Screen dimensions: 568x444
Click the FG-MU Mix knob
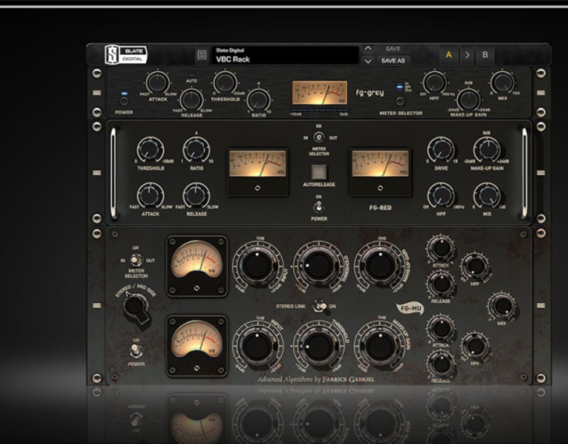pos(502,306)
